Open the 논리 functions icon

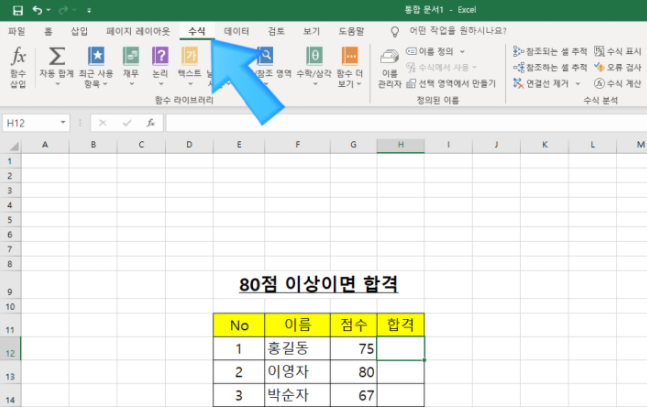pyautogui.click(x=160, y=56)
